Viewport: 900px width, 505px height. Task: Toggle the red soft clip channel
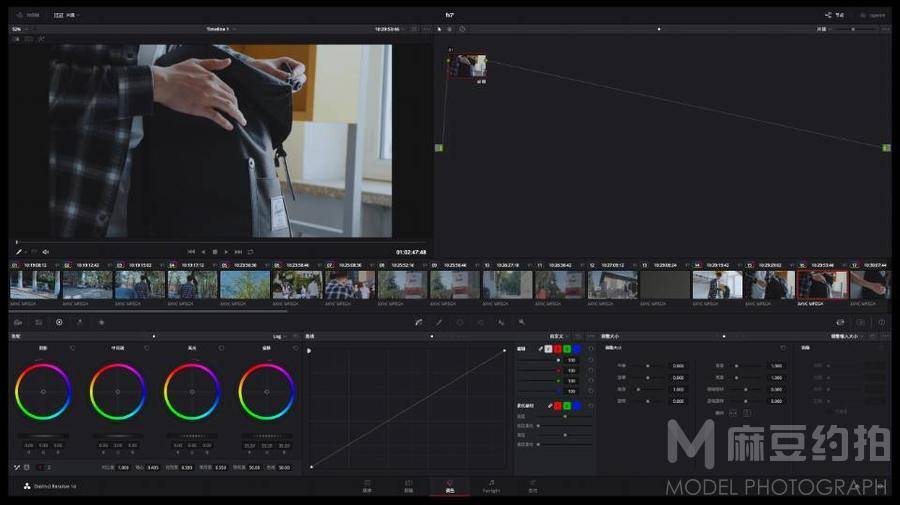[x=558, y=406]
